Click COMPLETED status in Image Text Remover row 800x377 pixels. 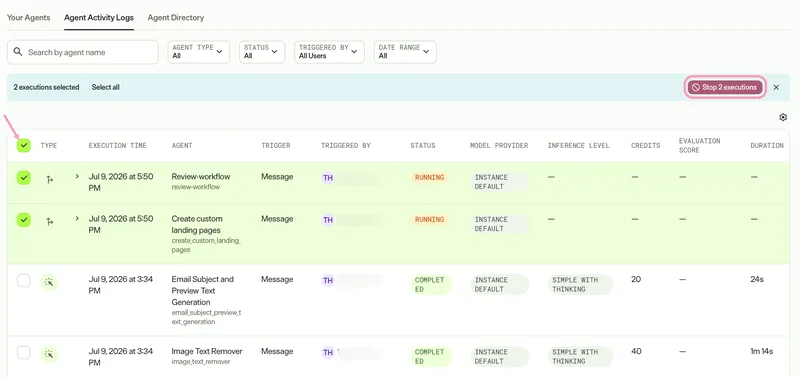point(431,357)
